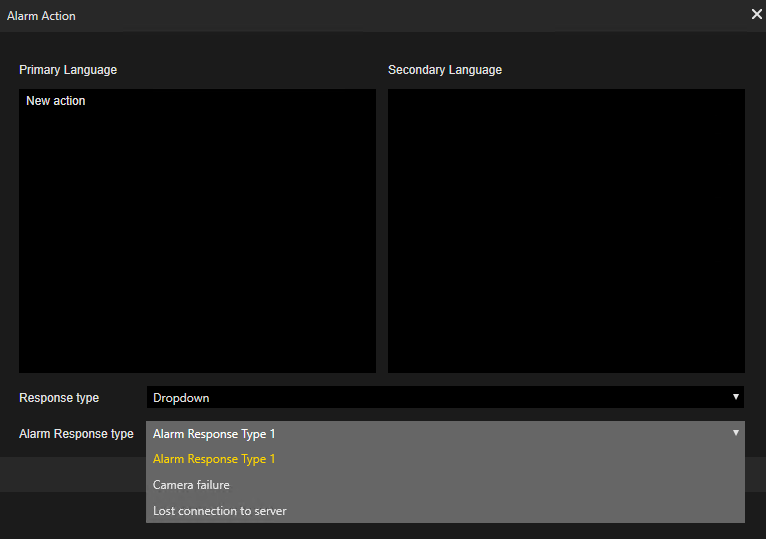
Task: Click the Response type label
Action: 59,398
